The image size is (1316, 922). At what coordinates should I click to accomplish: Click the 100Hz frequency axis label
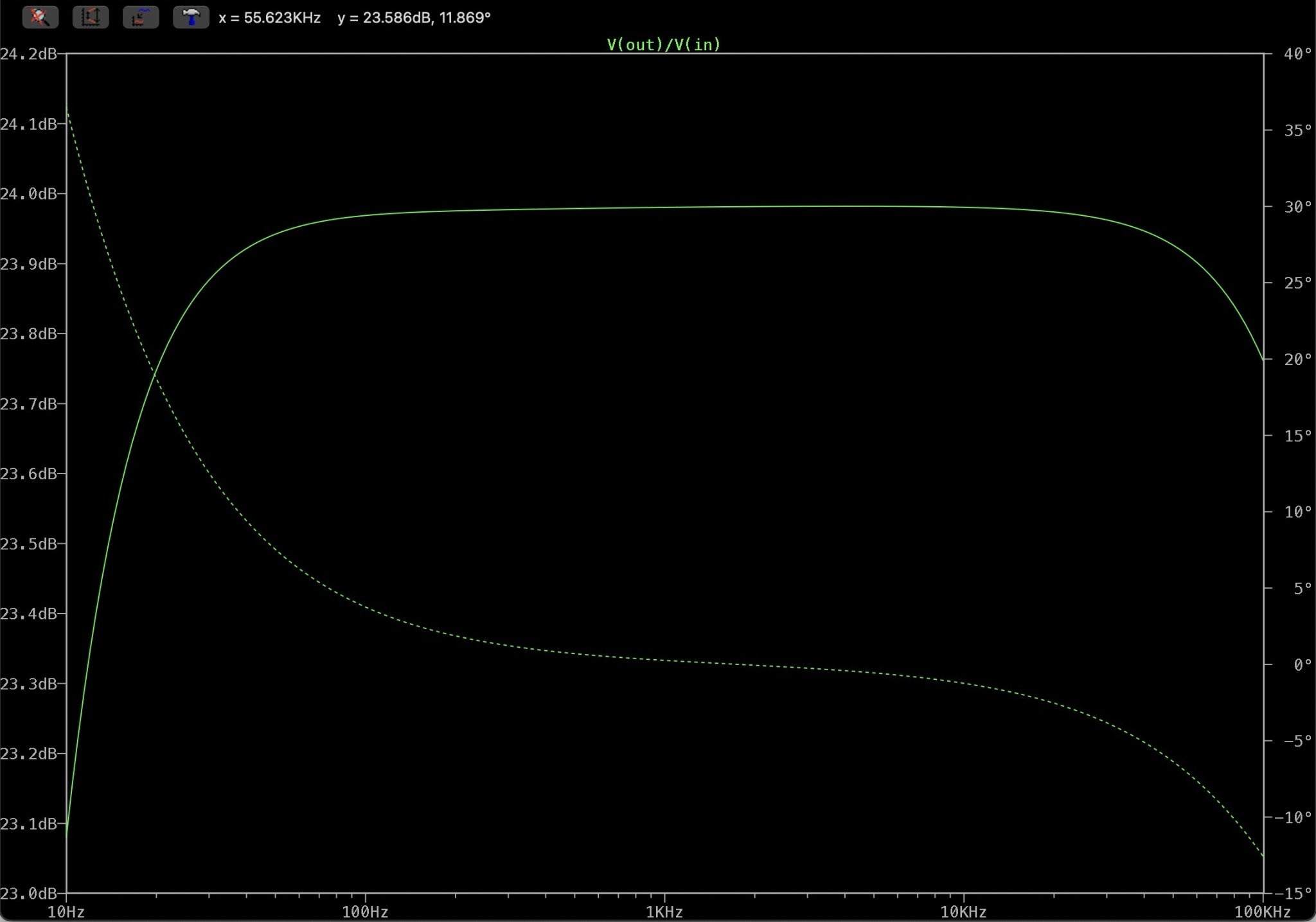pyautogui.click(x=365, y=912)
